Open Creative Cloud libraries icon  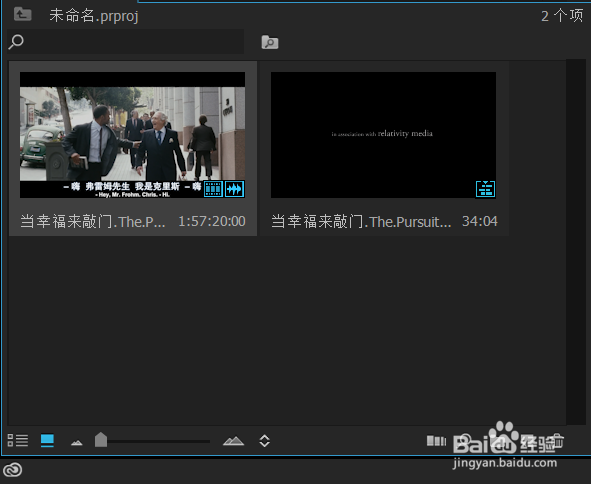(x=13, y=470)
